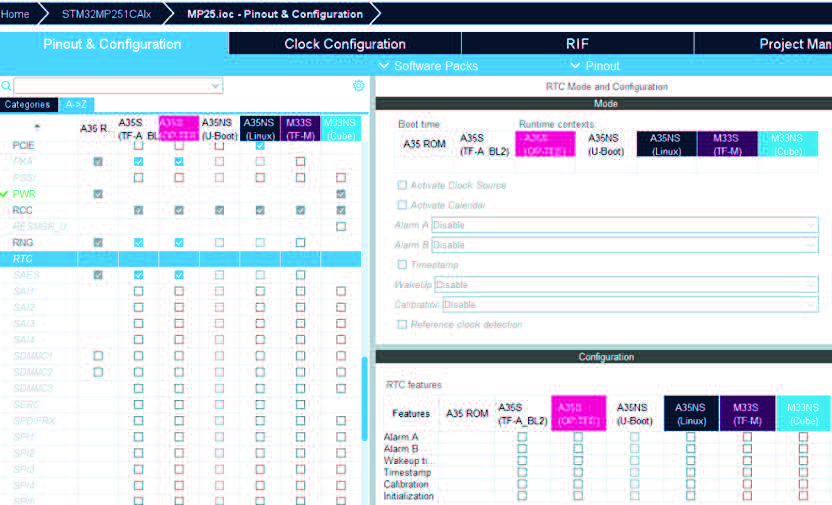This screenshot has height=505, width=832.
Task: Select the SAES peripheral row
Action: pos(26,275)
